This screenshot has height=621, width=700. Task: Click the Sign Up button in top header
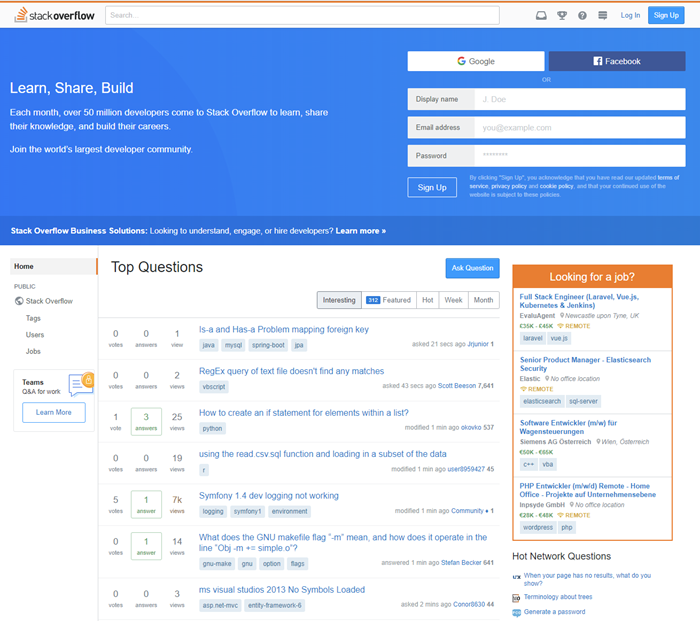pos(666,16)
